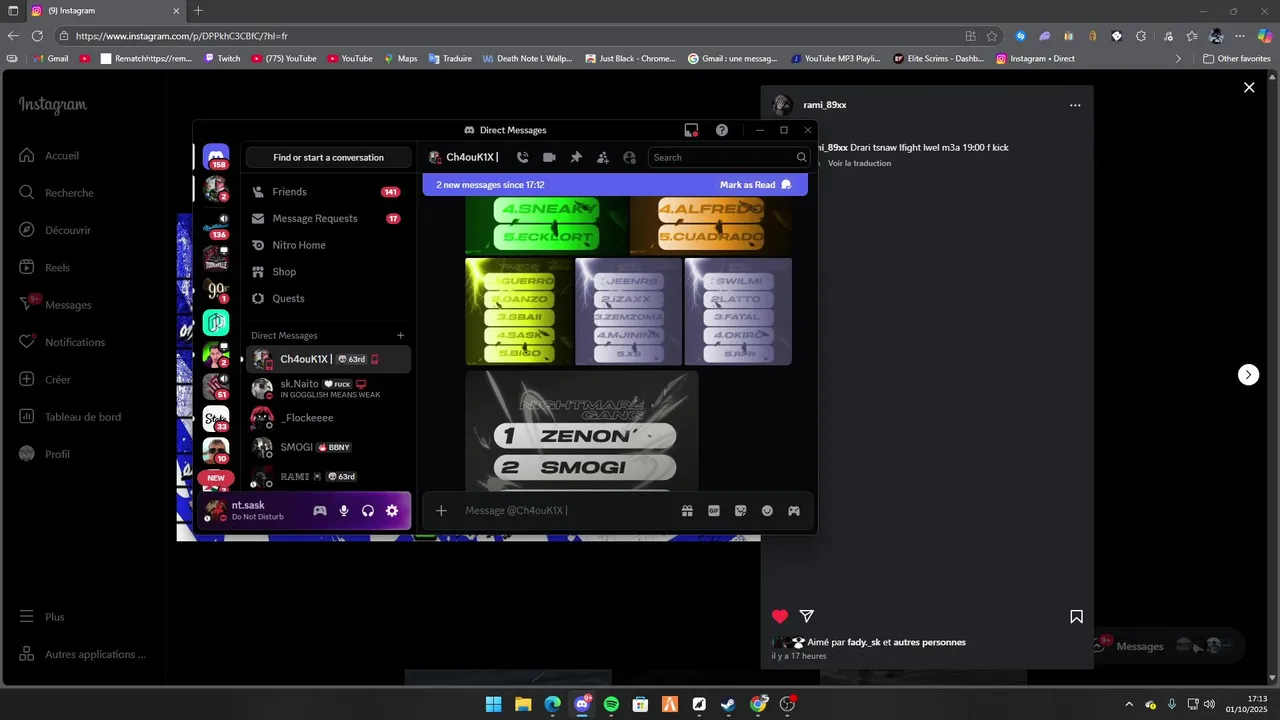The image size is (1280, 720).
Task: Open the Discord inbox icon in title bar
Action: coord(691,130)
